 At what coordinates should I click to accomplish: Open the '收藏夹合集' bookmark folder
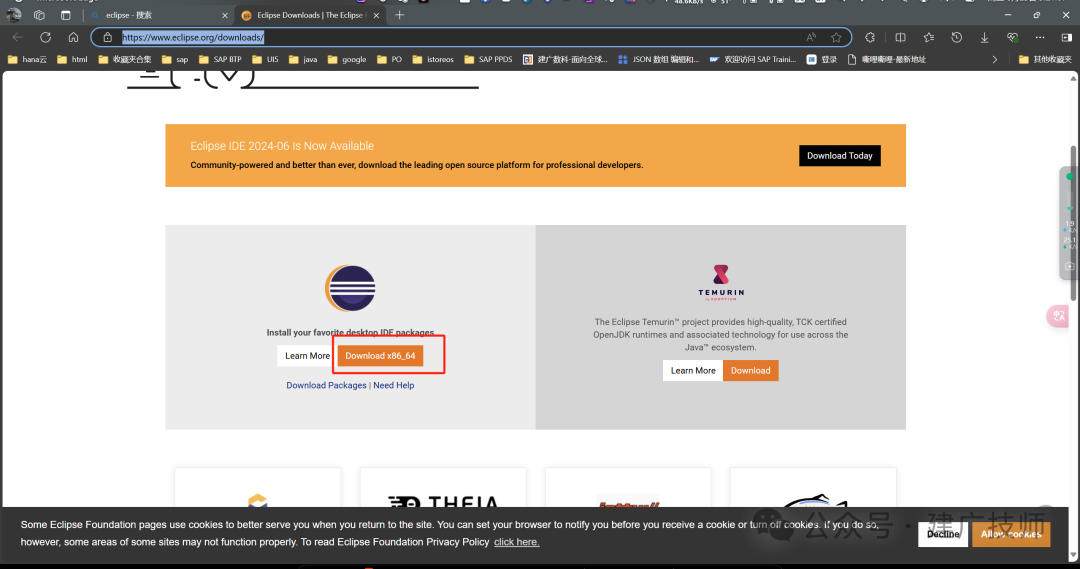pos(125,59)
